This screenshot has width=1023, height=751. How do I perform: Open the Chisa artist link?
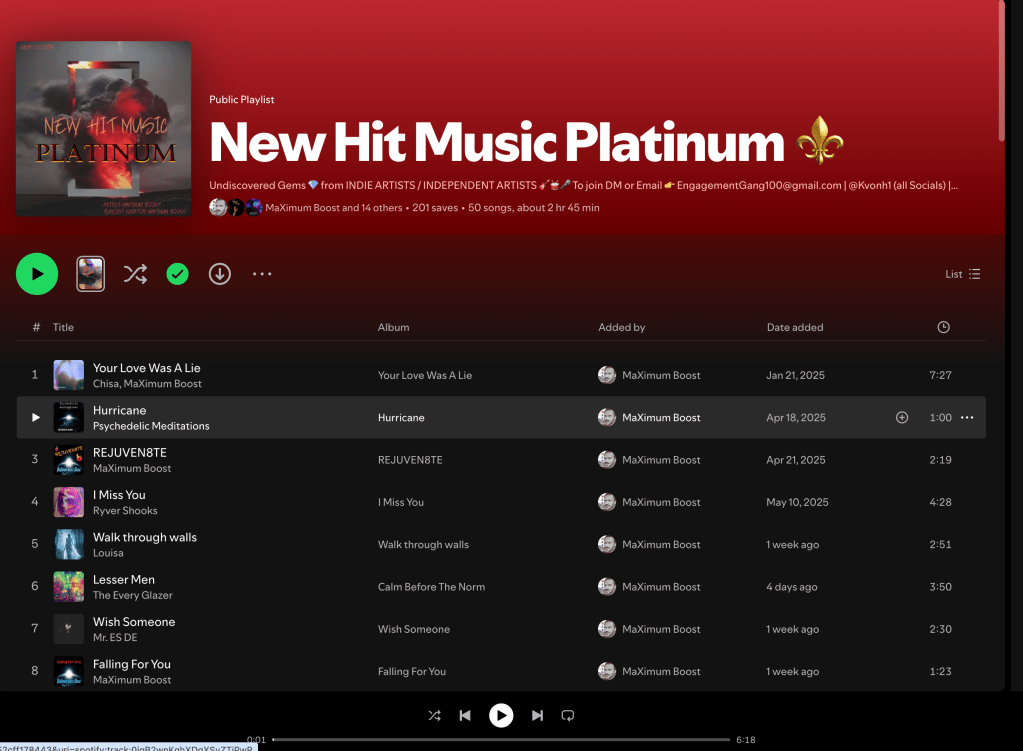tap(105, 384)
